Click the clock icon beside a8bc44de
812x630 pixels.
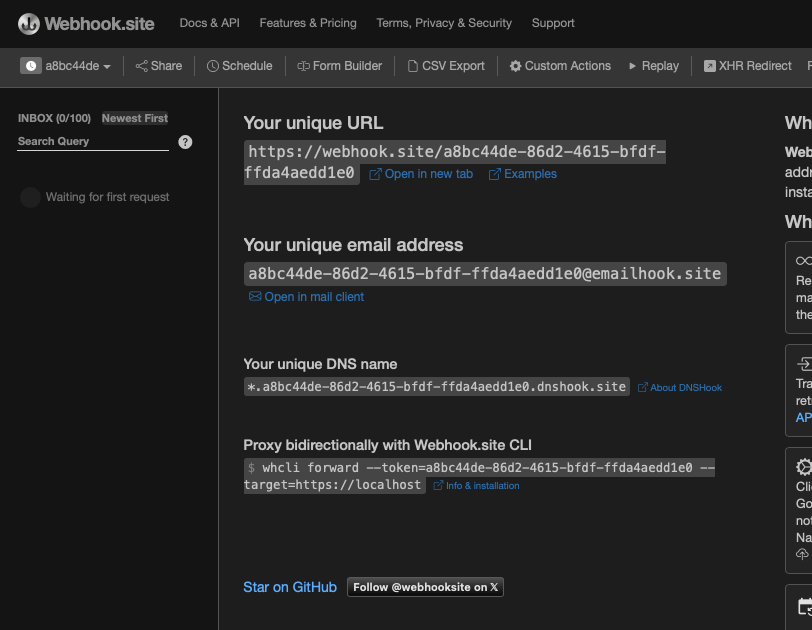pos(31,66)
